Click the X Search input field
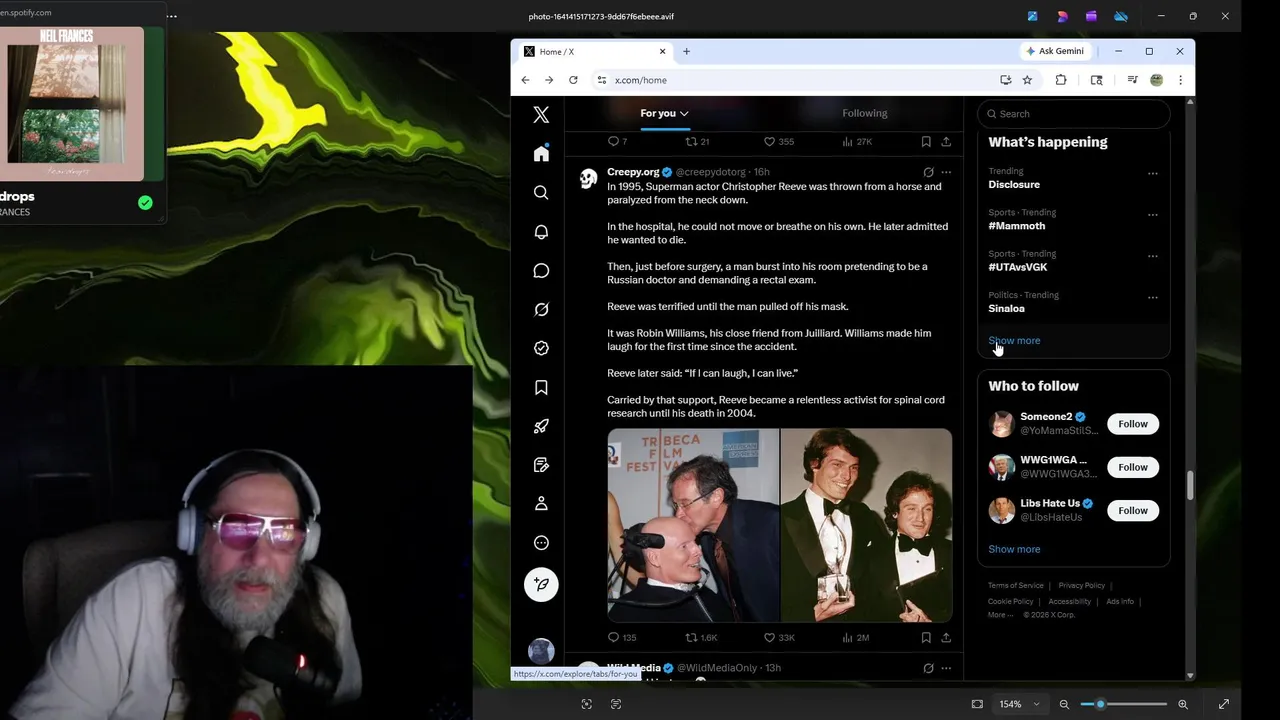Image resolution: width=1280 pixels, height=720 pixels. [1073, 114]
